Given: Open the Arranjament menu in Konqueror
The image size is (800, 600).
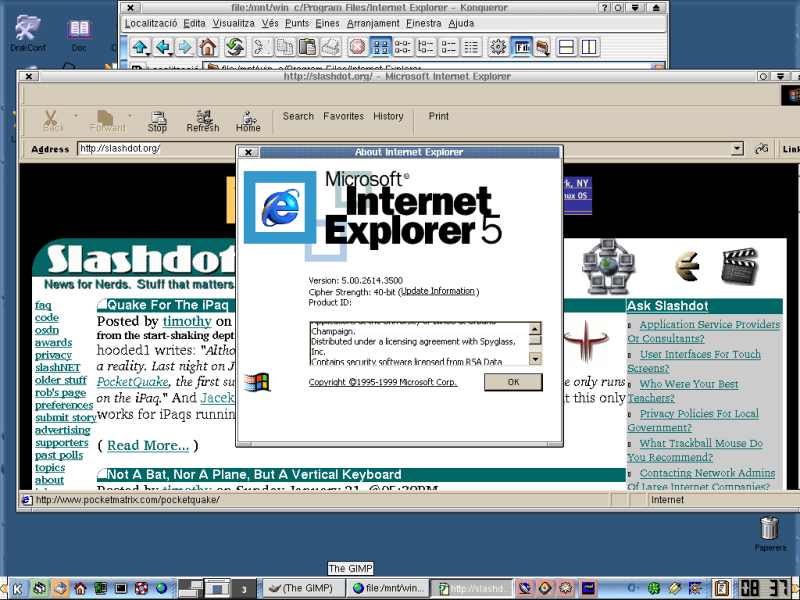Looking at the screenshot, I should (x=373, y=23).
